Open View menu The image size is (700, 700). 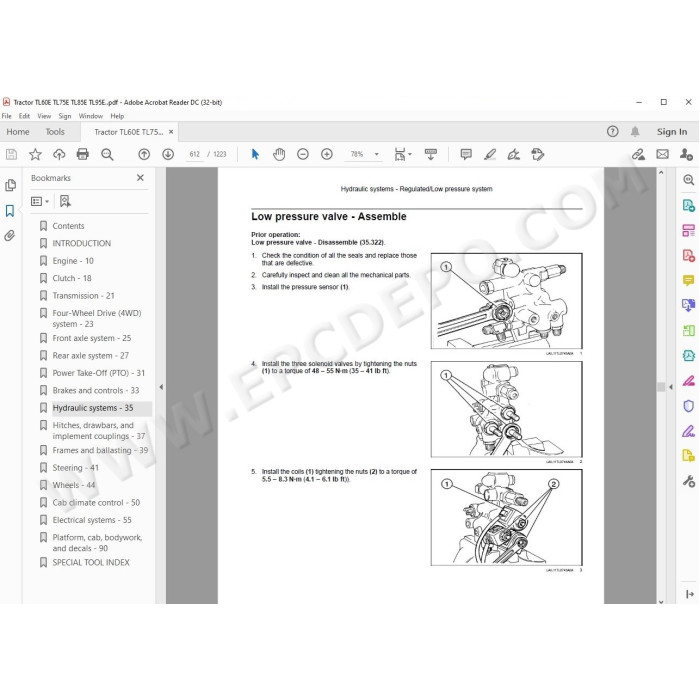pos(44,116)
